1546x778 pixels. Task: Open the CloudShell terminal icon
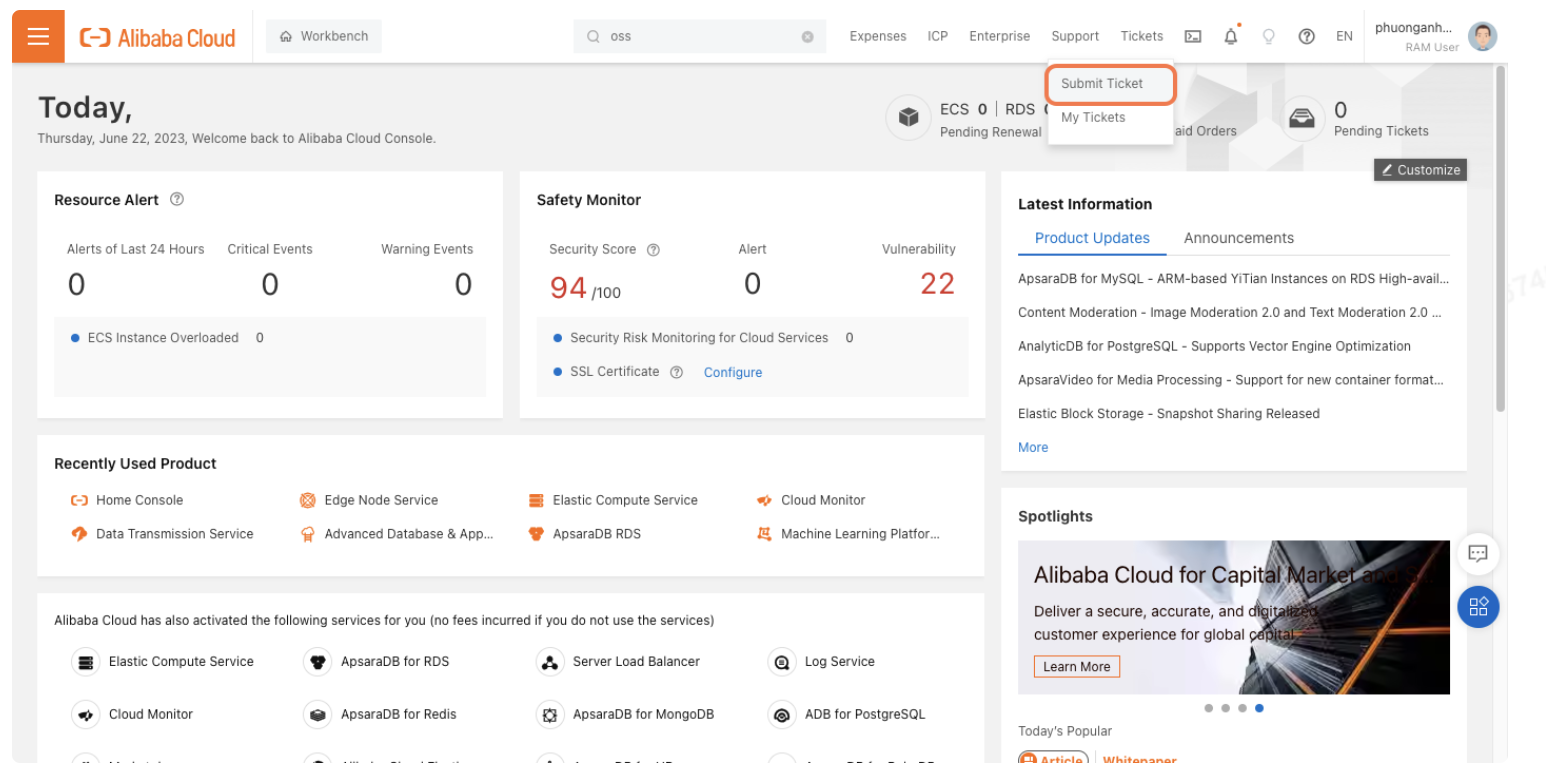click(1192, 36)
